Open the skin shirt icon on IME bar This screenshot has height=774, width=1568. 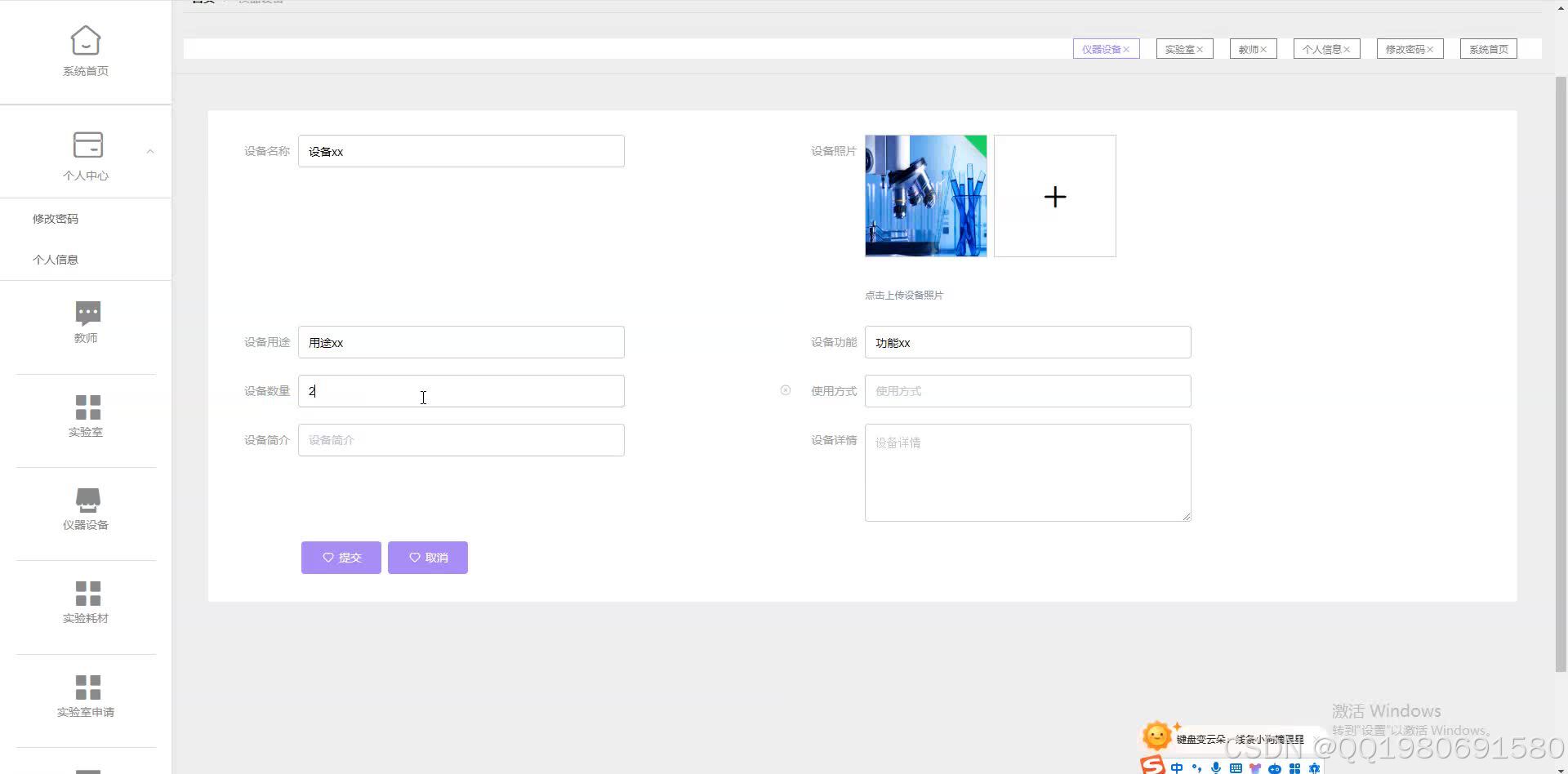pos(1255,767)
